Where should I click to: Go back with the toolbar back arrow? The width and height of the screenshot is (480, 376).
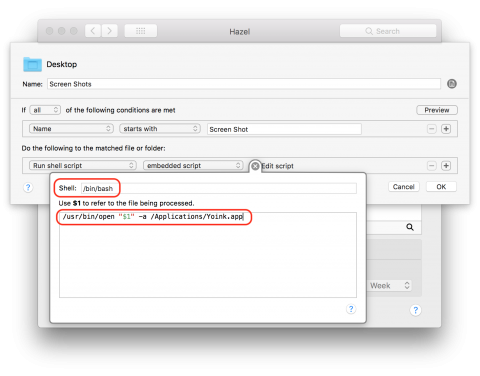click(93, 31)
